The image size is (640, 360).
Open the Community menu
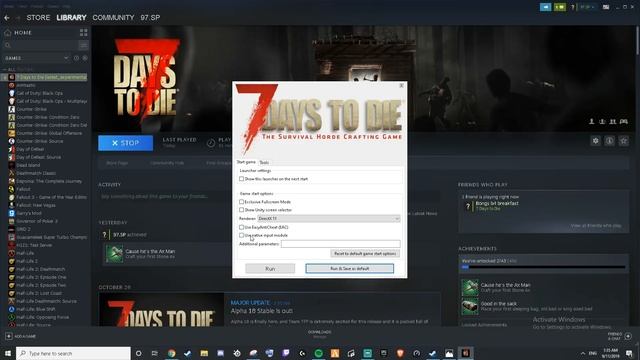[x=113, y=18]
